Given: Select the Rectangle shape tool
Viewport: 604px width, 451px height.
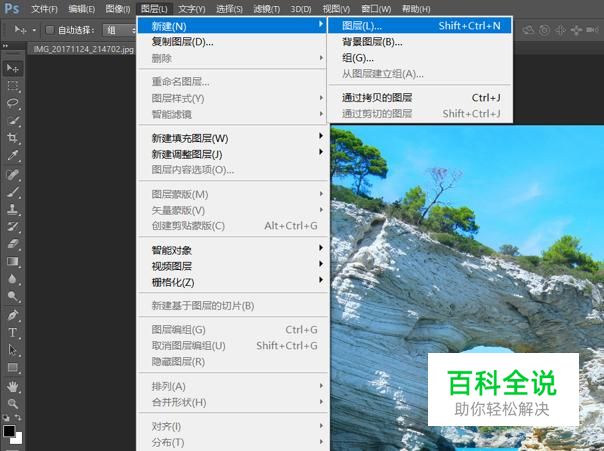Looking at the screenshot, I should pyautogui.click(x=13, y=367).
